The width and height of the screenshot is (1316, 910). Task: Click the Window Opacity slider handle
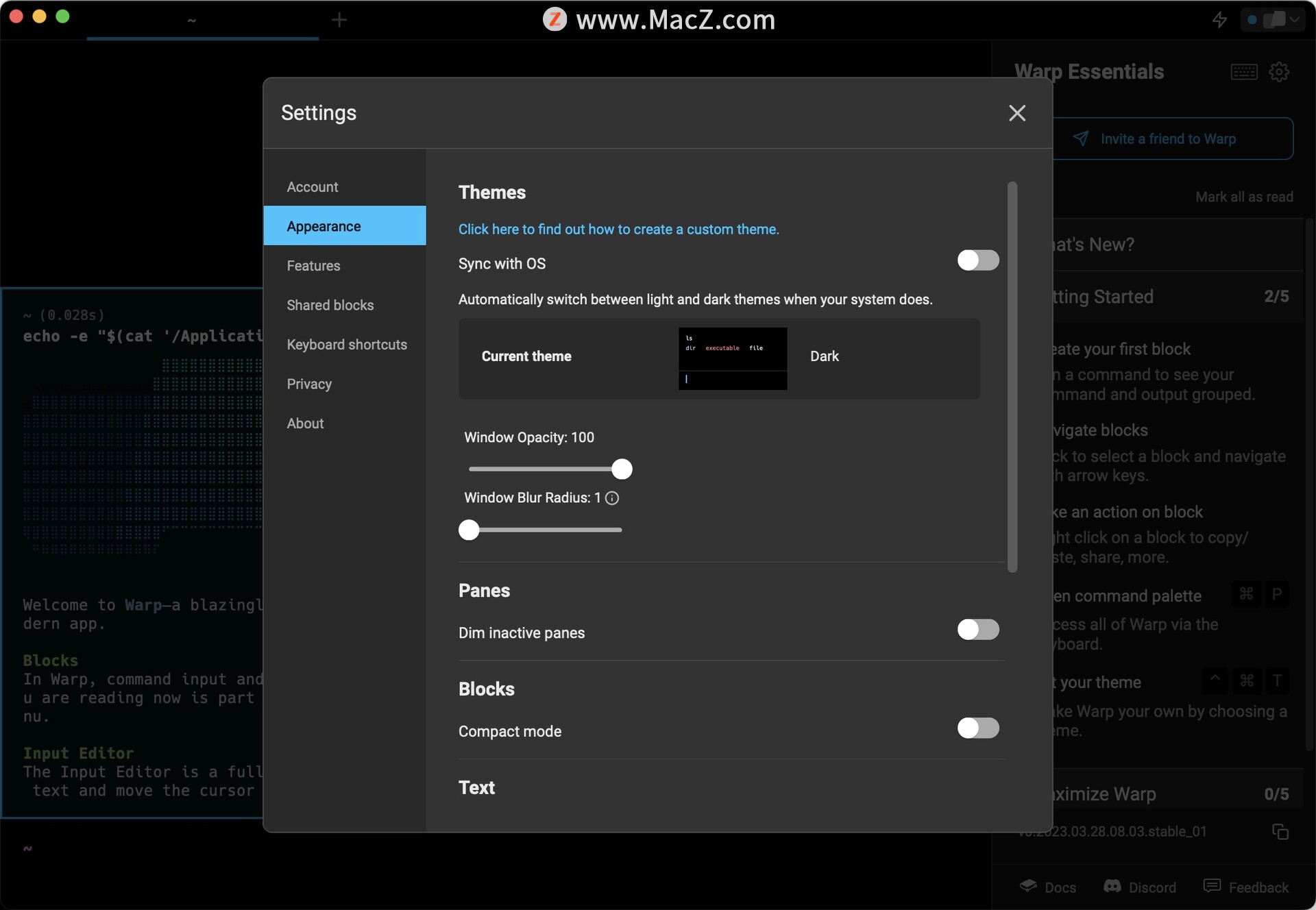click(622, 469)
